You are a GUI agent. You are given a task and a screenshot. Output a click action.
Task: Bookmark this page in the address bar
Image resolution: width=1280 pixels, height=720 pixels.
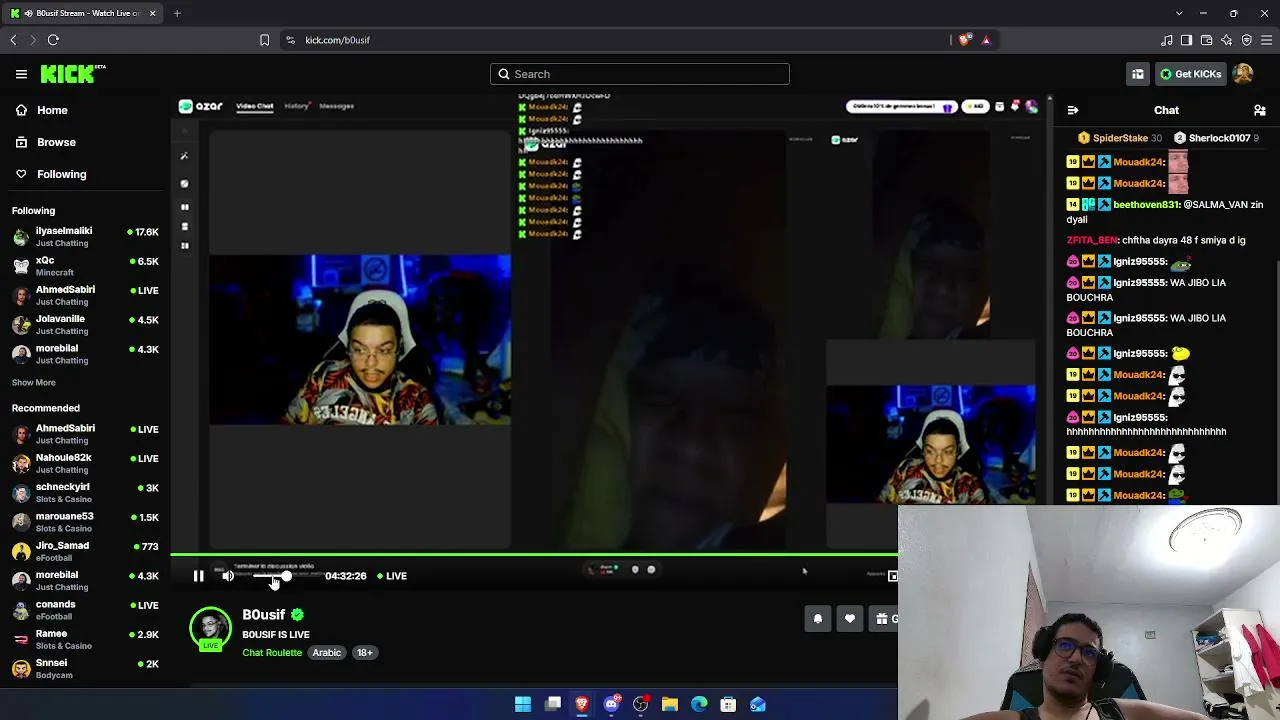point(264,40)
